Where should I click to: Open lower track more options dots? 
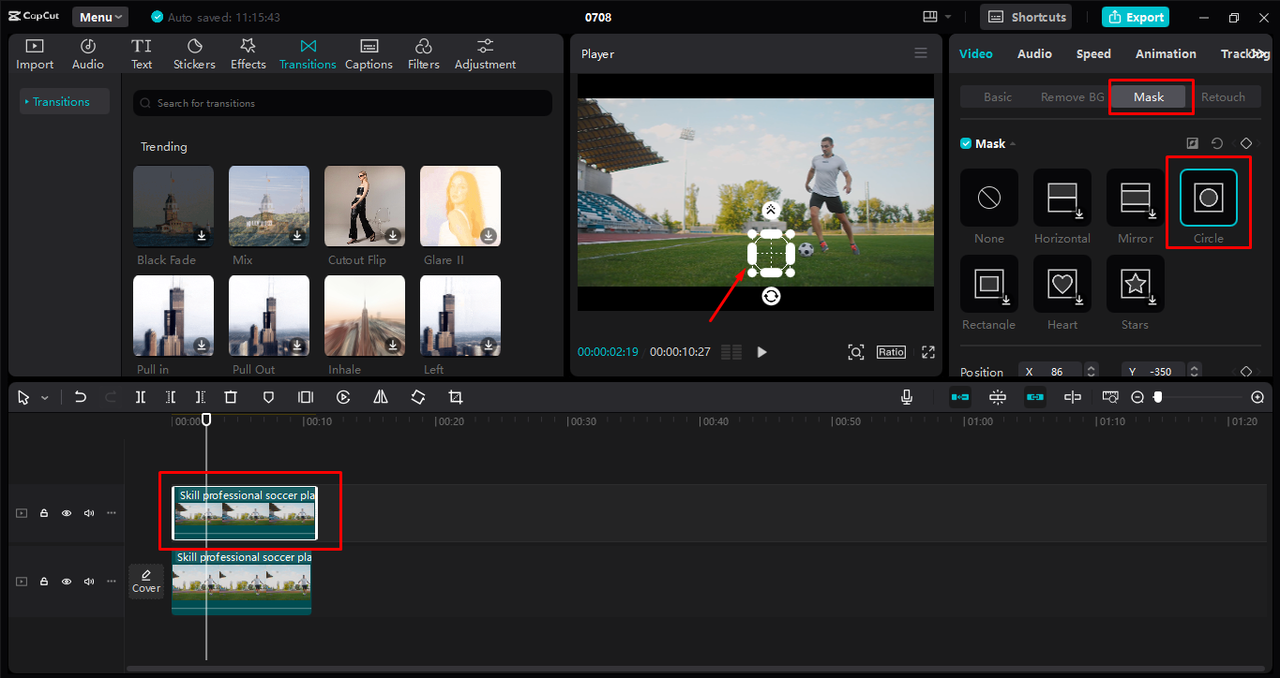tap(111, 581)
